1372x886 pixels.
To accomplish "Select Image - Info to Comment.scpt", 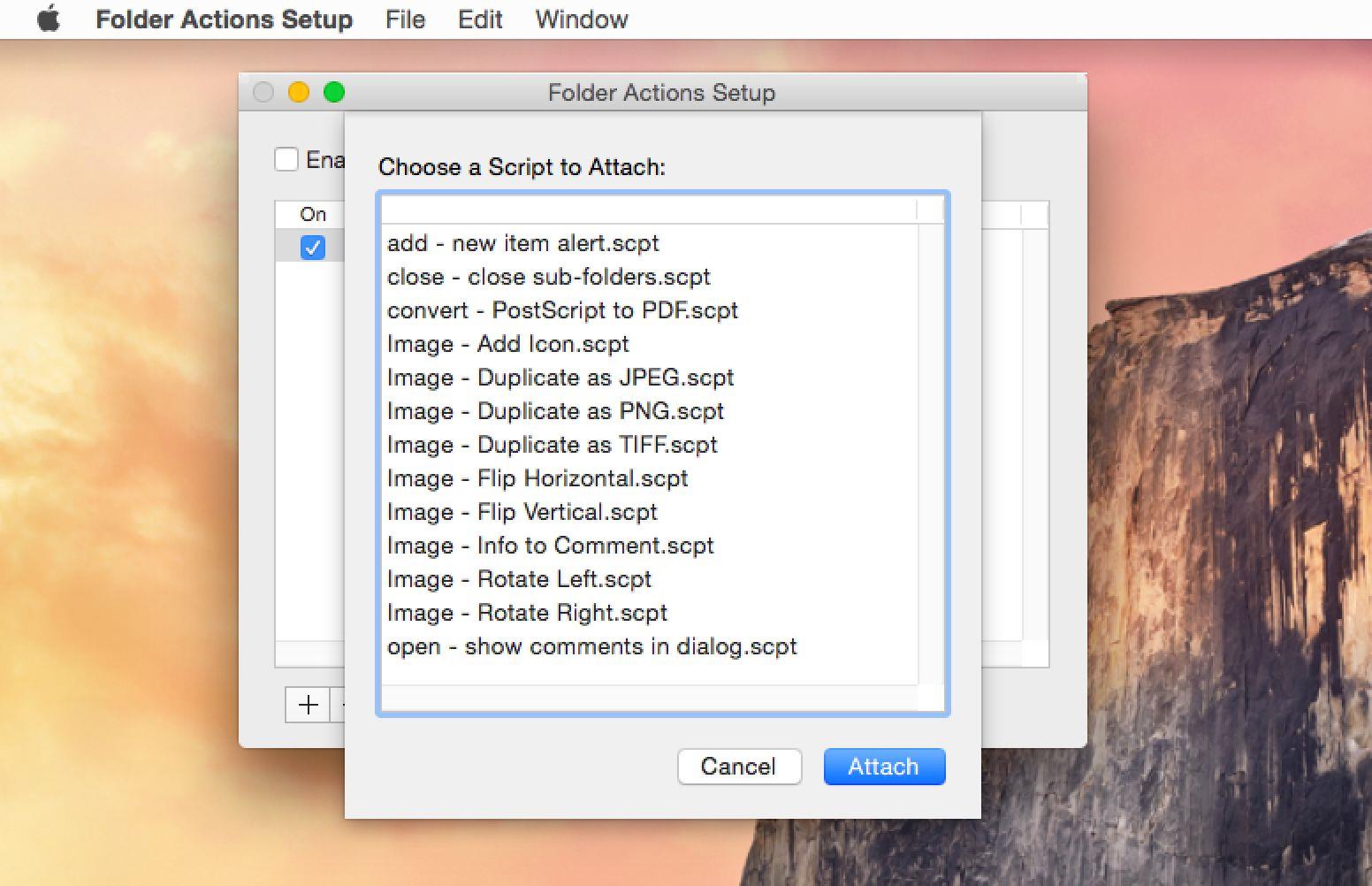I will 650,546.
